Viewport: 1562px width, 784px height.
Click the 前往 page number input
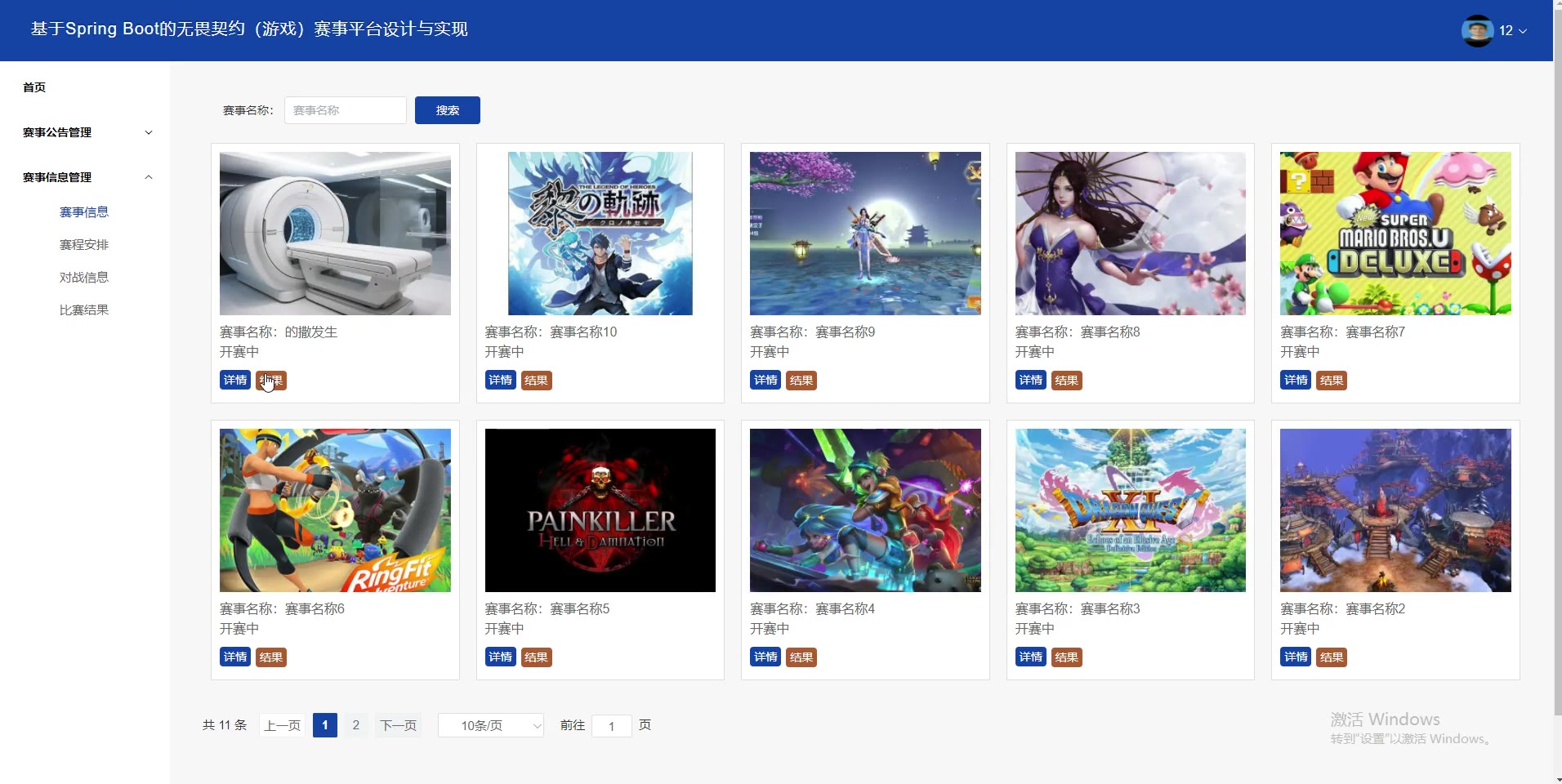click(x=611, y=725)
